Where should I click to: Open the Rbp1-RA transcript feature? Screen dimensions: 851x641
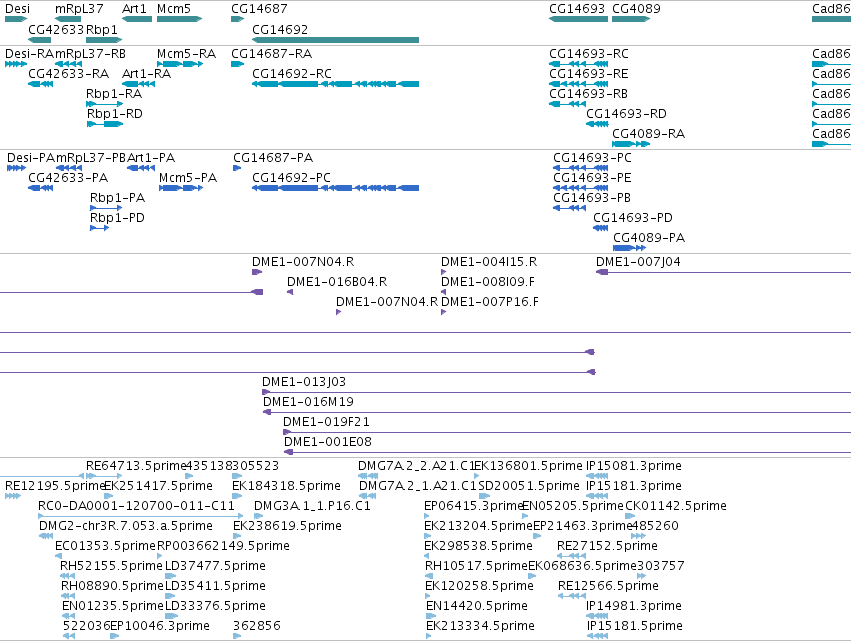[105, 104]
